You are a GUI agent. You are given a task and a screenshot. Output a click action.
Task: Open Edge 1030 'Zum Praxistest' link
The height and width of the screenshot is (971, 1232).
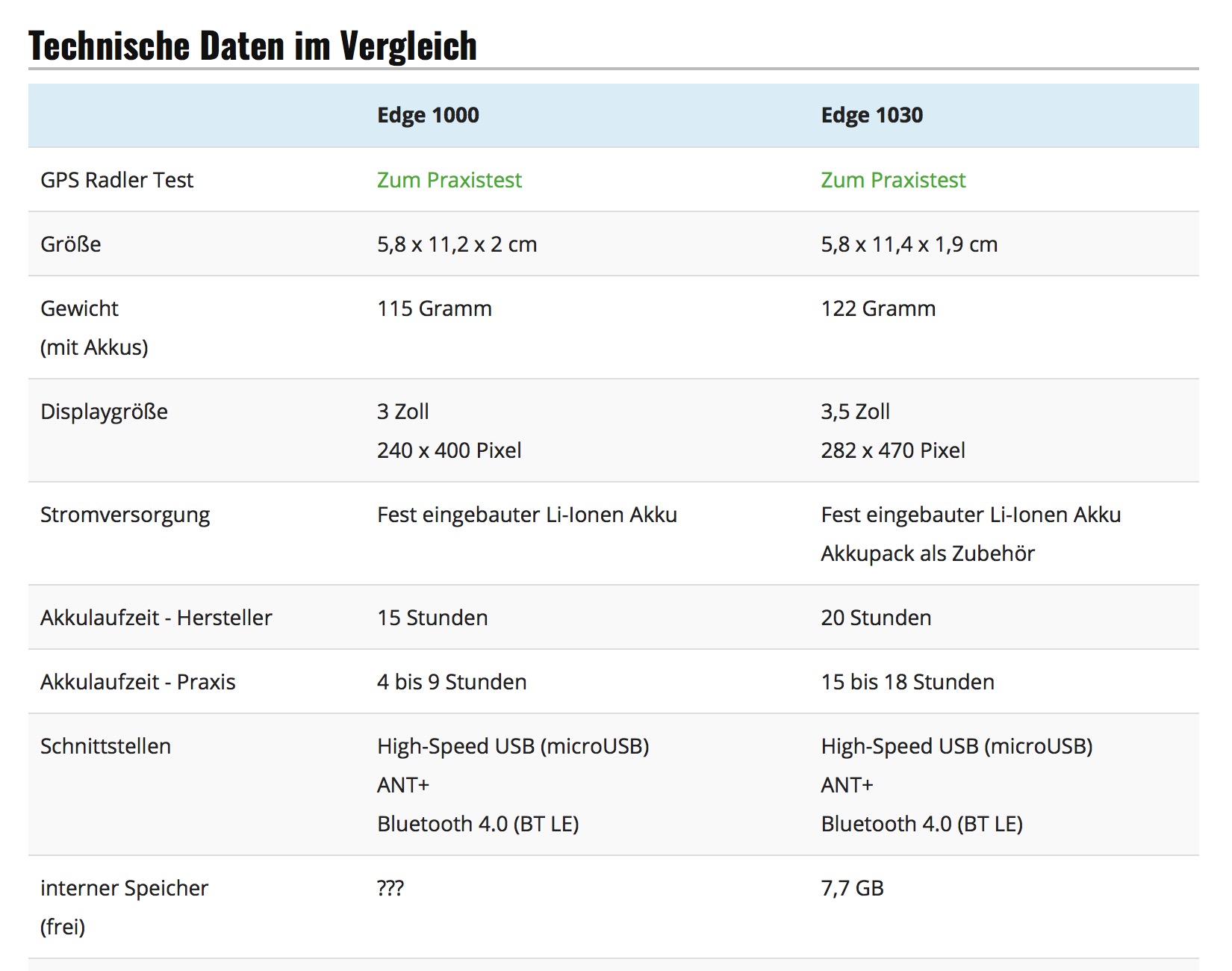click(x=893, y=180)
